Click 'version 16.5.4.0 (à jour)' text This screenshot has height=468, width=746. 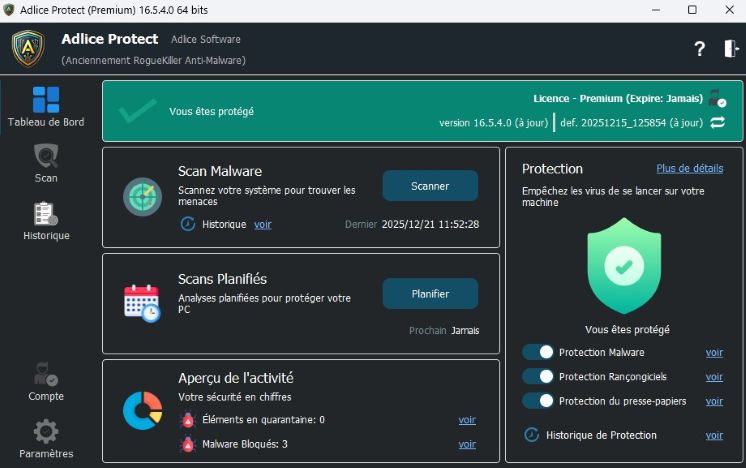(x=493, y=123)
